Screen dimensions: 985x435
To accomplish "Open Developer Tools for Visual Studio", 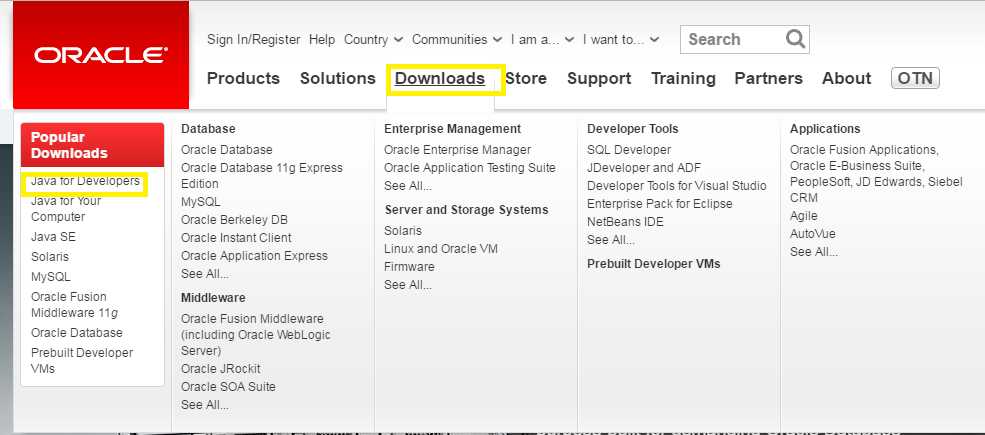I will (677, 186).
